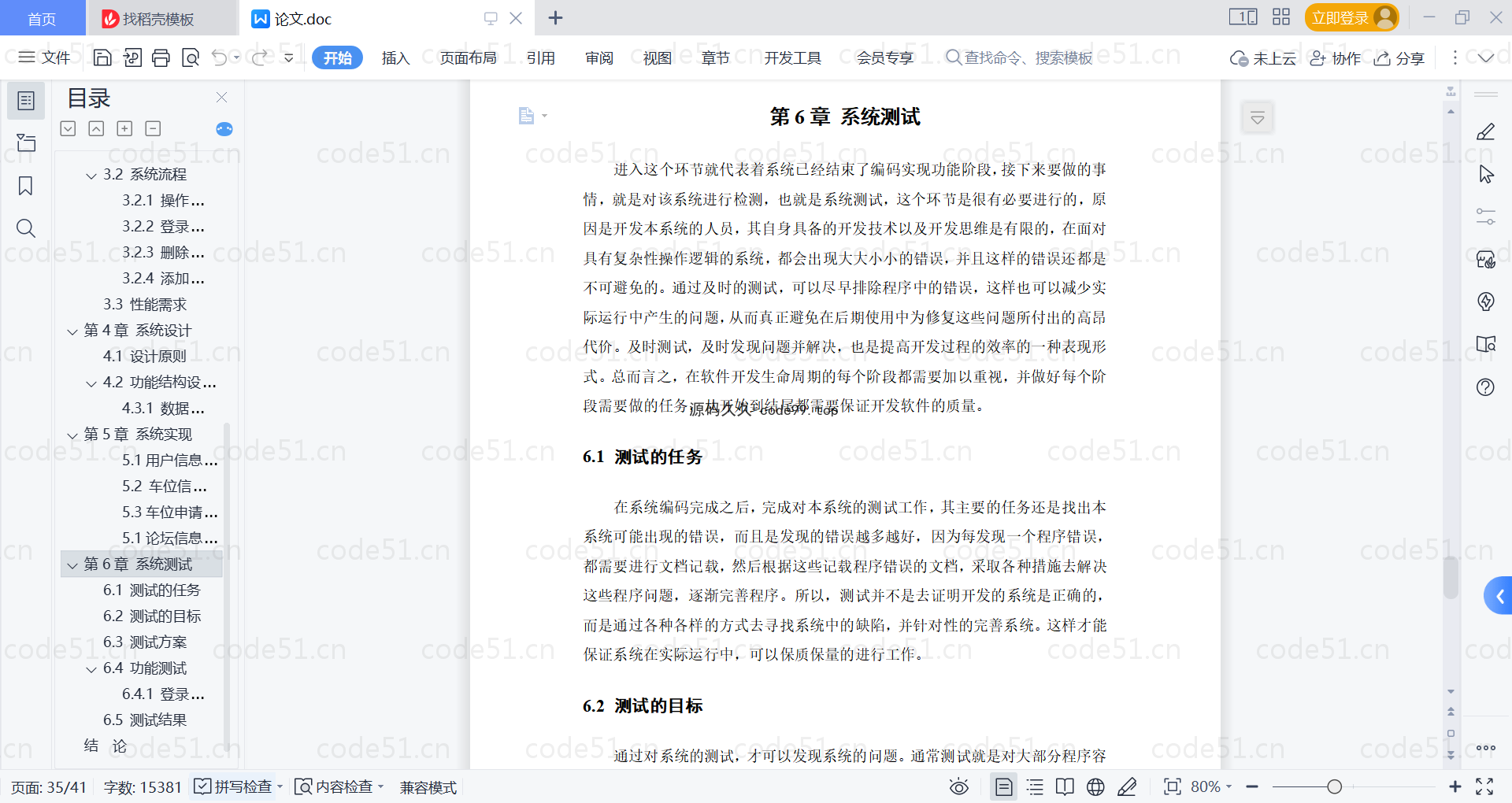Click the eye protection mode icon
This screenshot has width=1512, height=803.
click(x=959, y=786)
